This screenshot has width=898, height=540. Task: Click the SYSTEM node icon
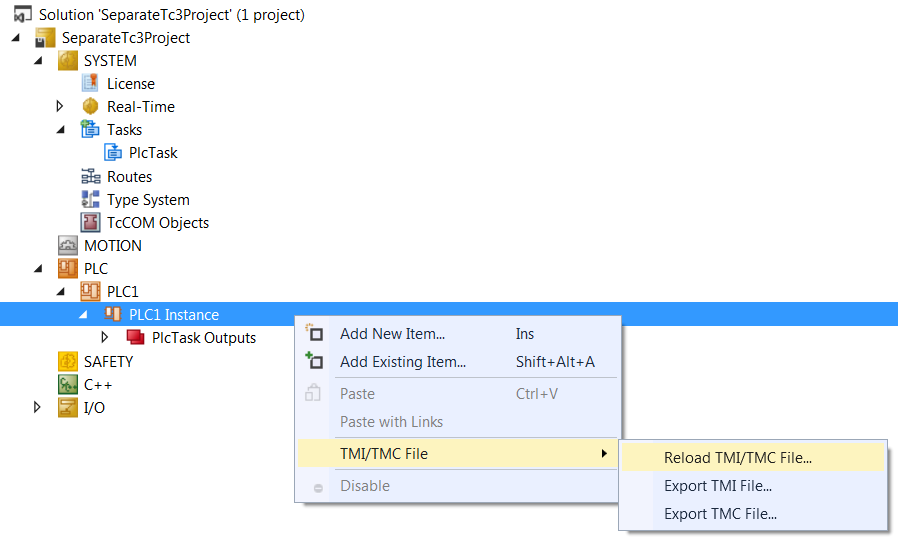(68, 61)
